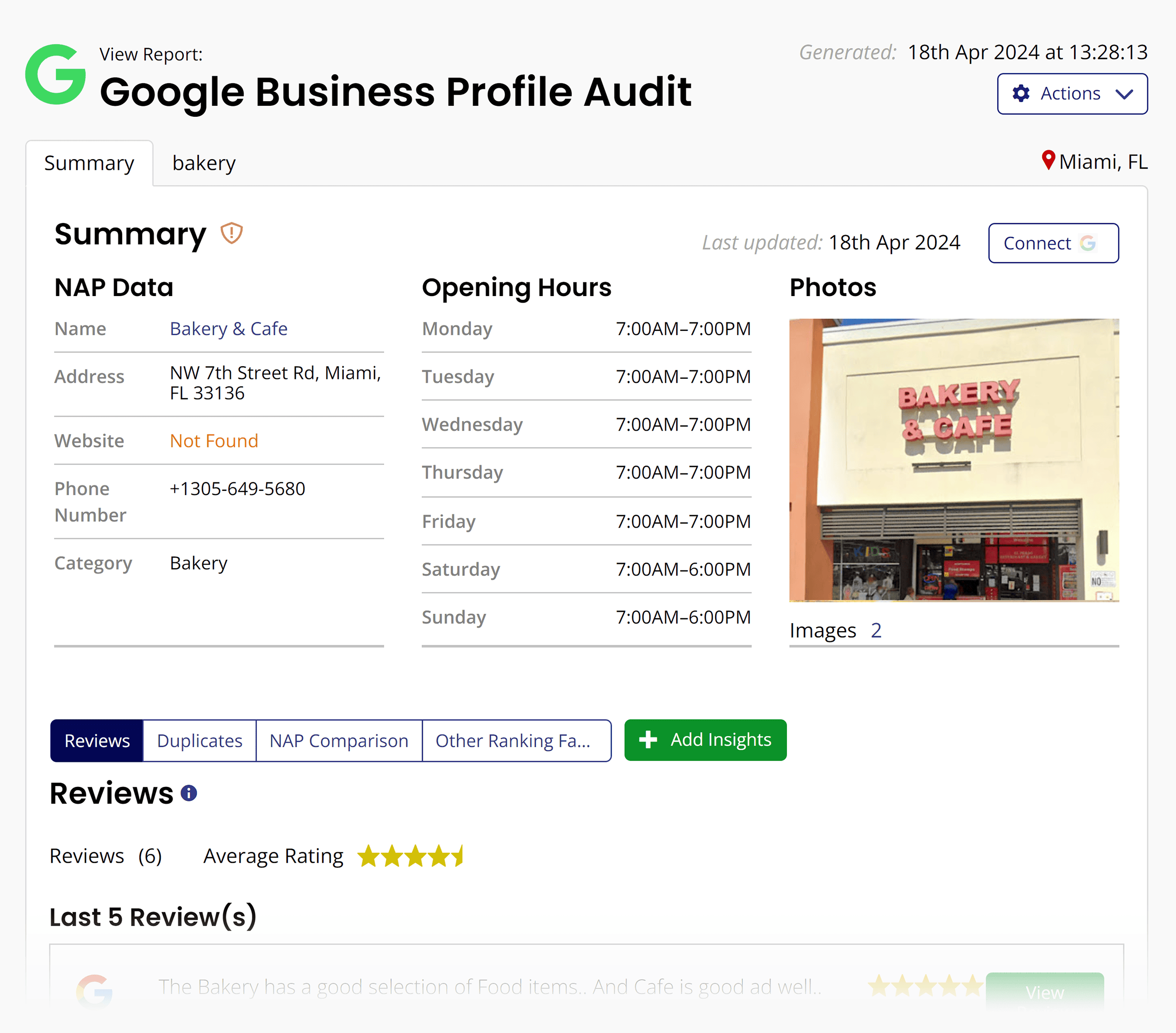Select the Summary tab
This screenshot has width=1176, height=1033.
click(x=88, y=163)
